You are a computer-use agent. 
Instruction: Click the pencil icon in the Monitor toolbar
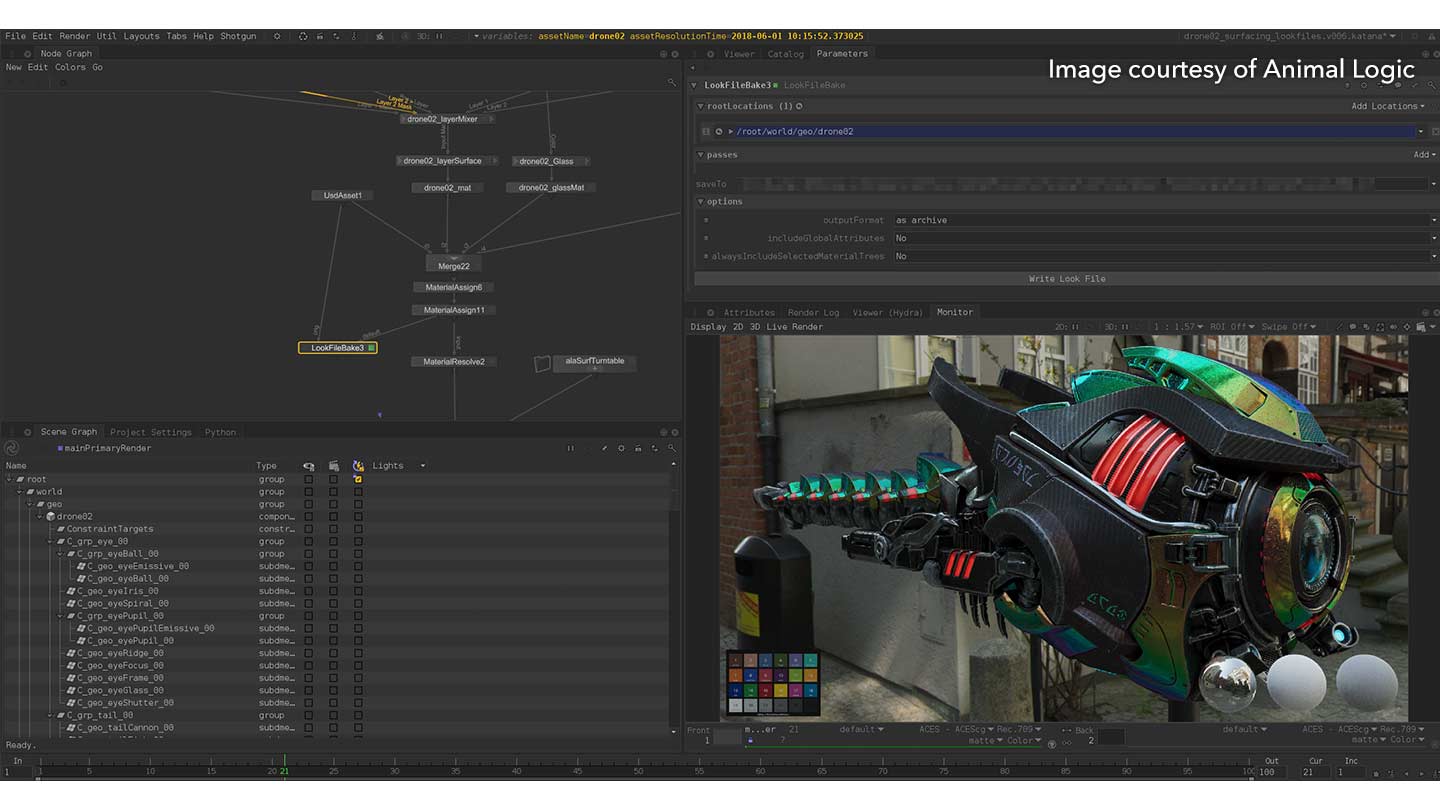pyautogui.click(x=1338, y=327)
